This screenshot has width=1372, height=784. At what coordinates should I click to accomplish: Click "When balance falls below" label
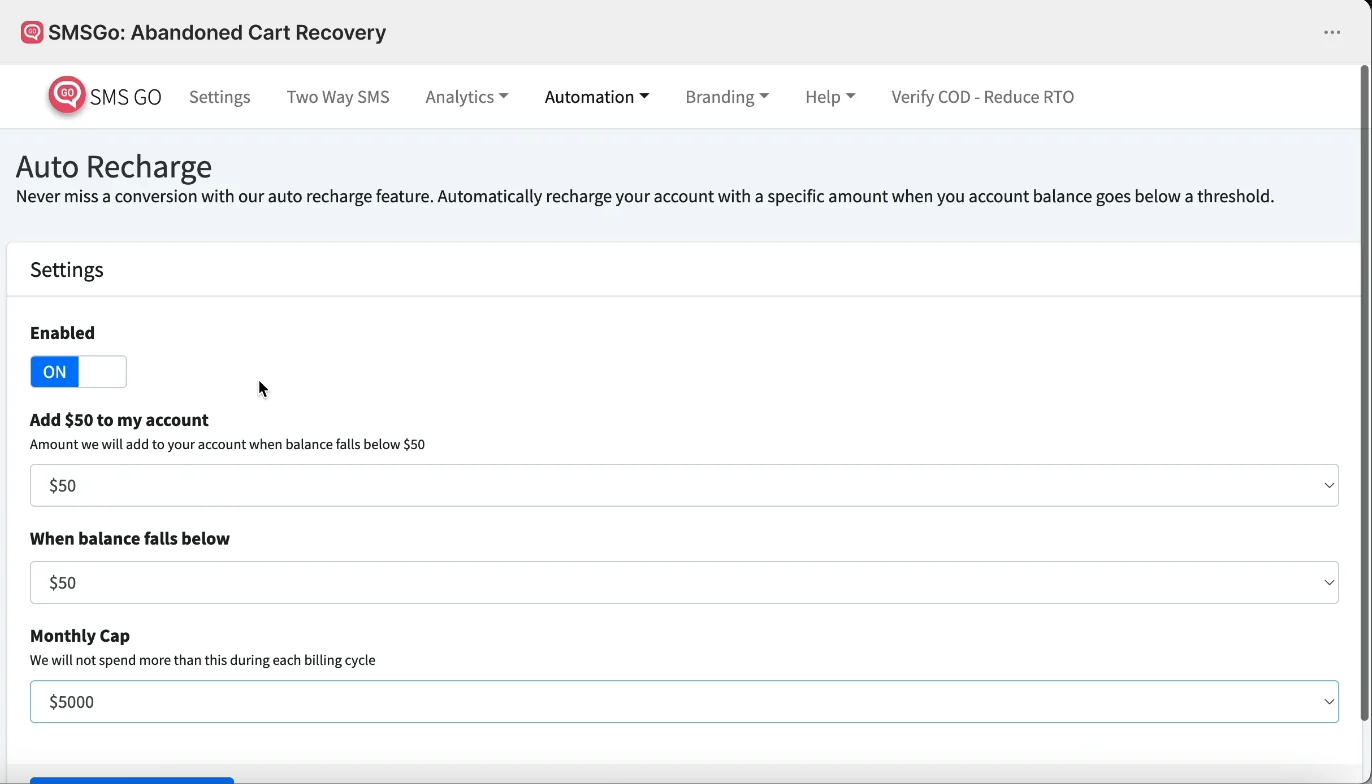(x=130, y=538)
